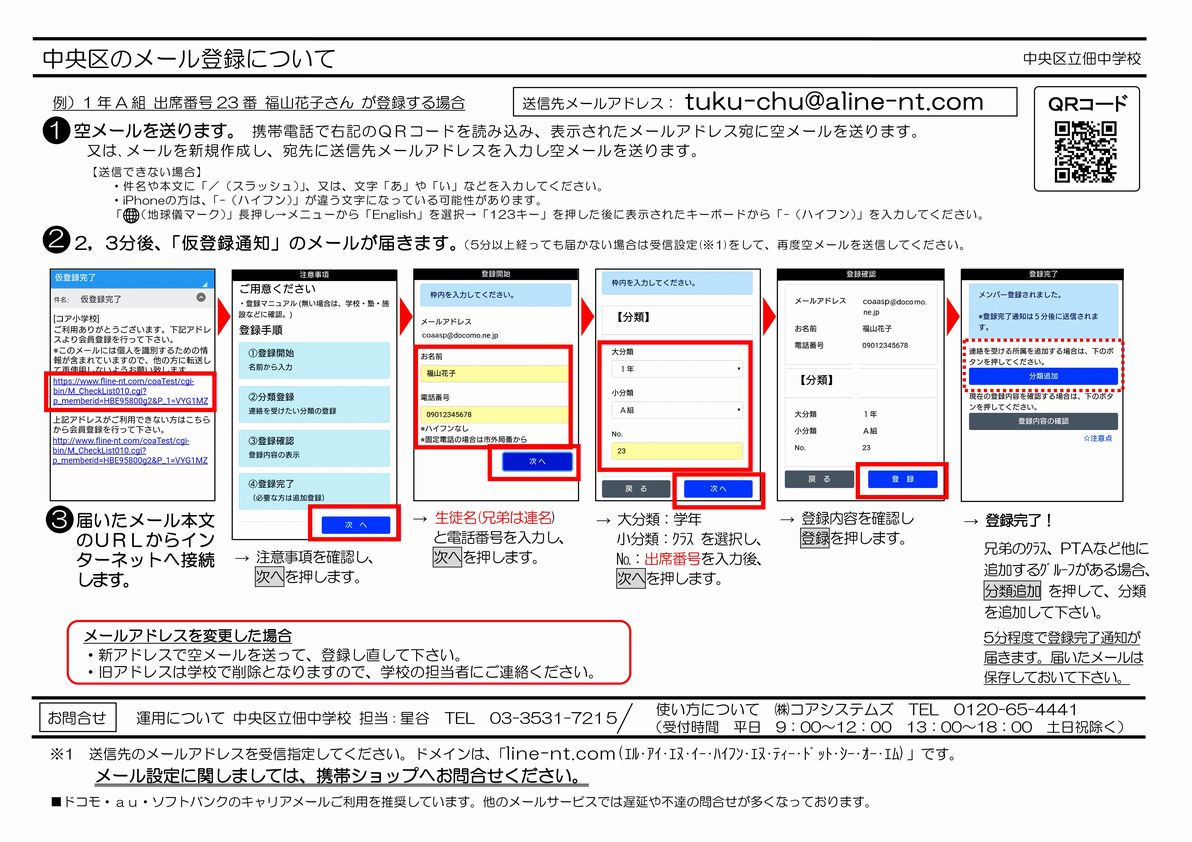Tap 次へ on the 注意事項 screen
1192x842 pixels.
pyautogui.click(x=356, y=524)
